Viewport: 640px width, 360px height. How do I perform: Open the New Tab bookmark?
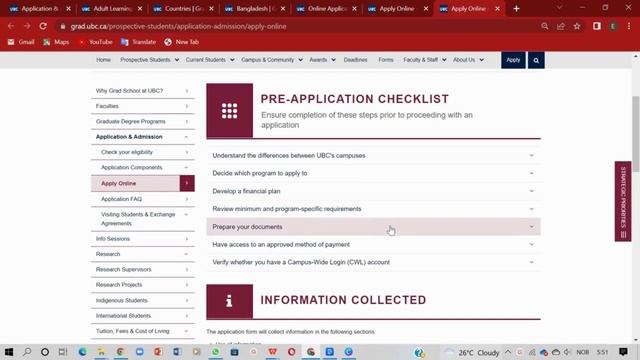click(182, 42)
